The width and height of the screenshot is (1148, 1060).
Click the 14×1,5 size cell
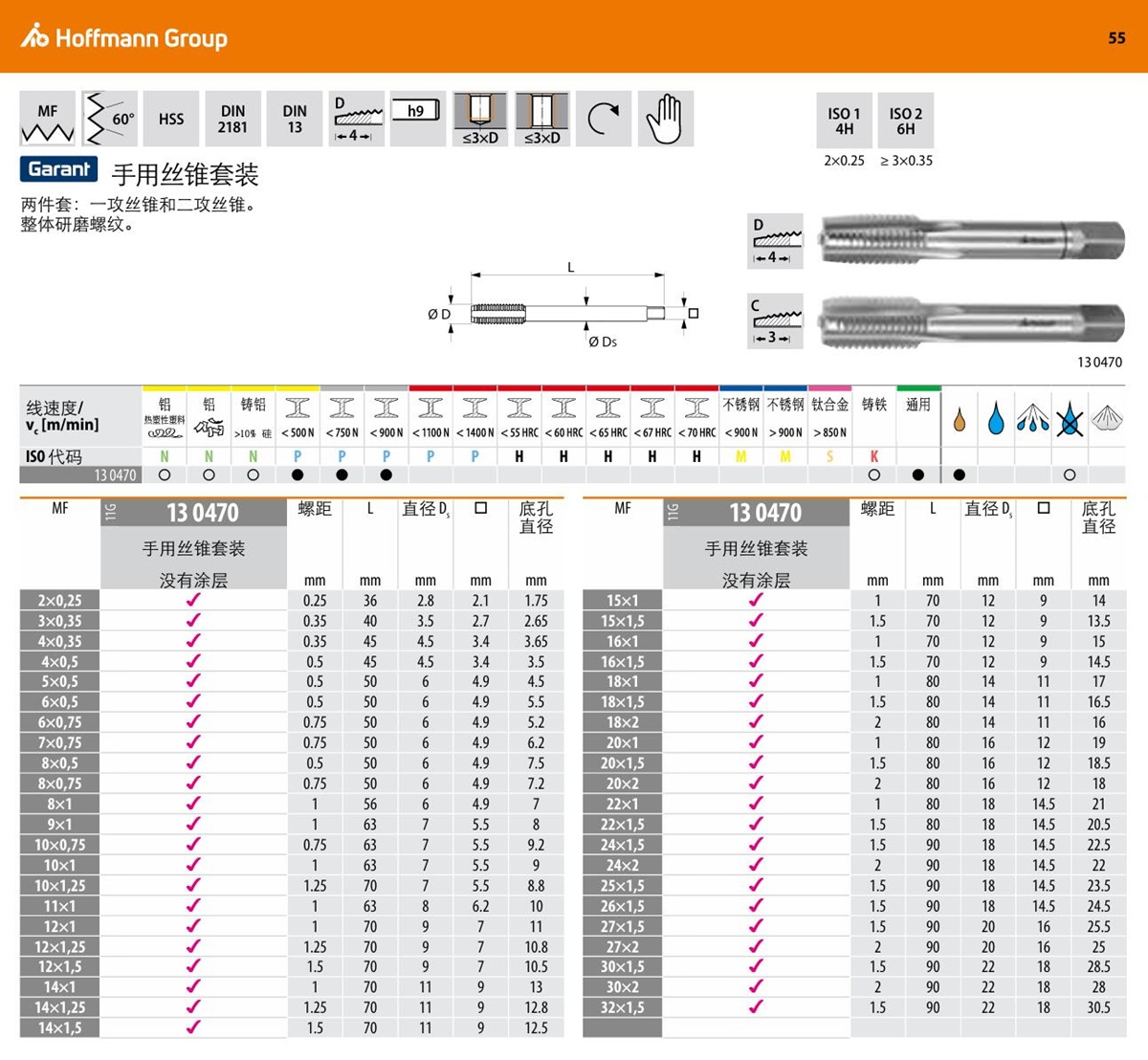coord(60,1028)
